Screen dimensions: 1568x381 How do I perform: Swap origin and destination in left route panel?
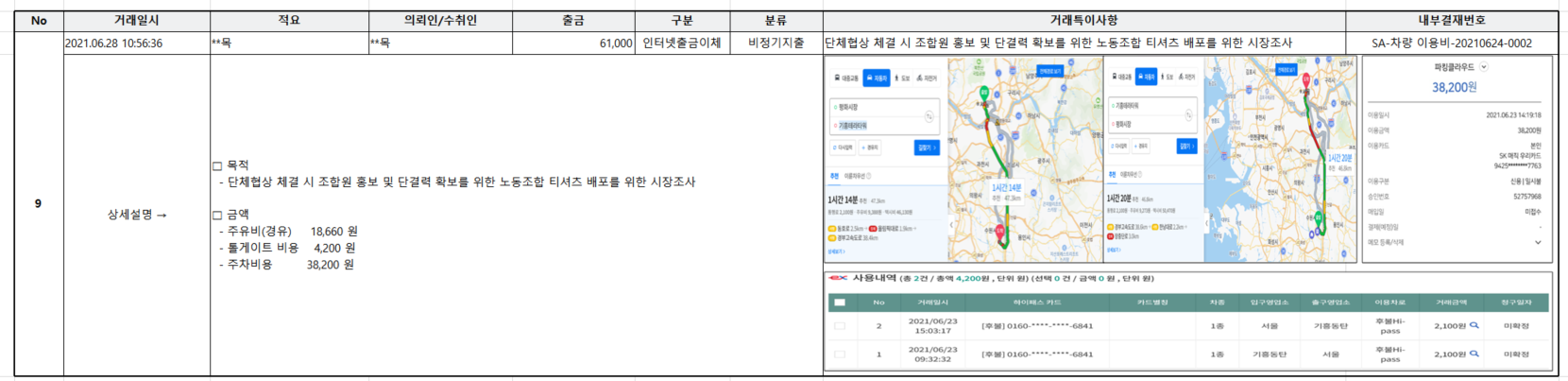pos(929,116)
